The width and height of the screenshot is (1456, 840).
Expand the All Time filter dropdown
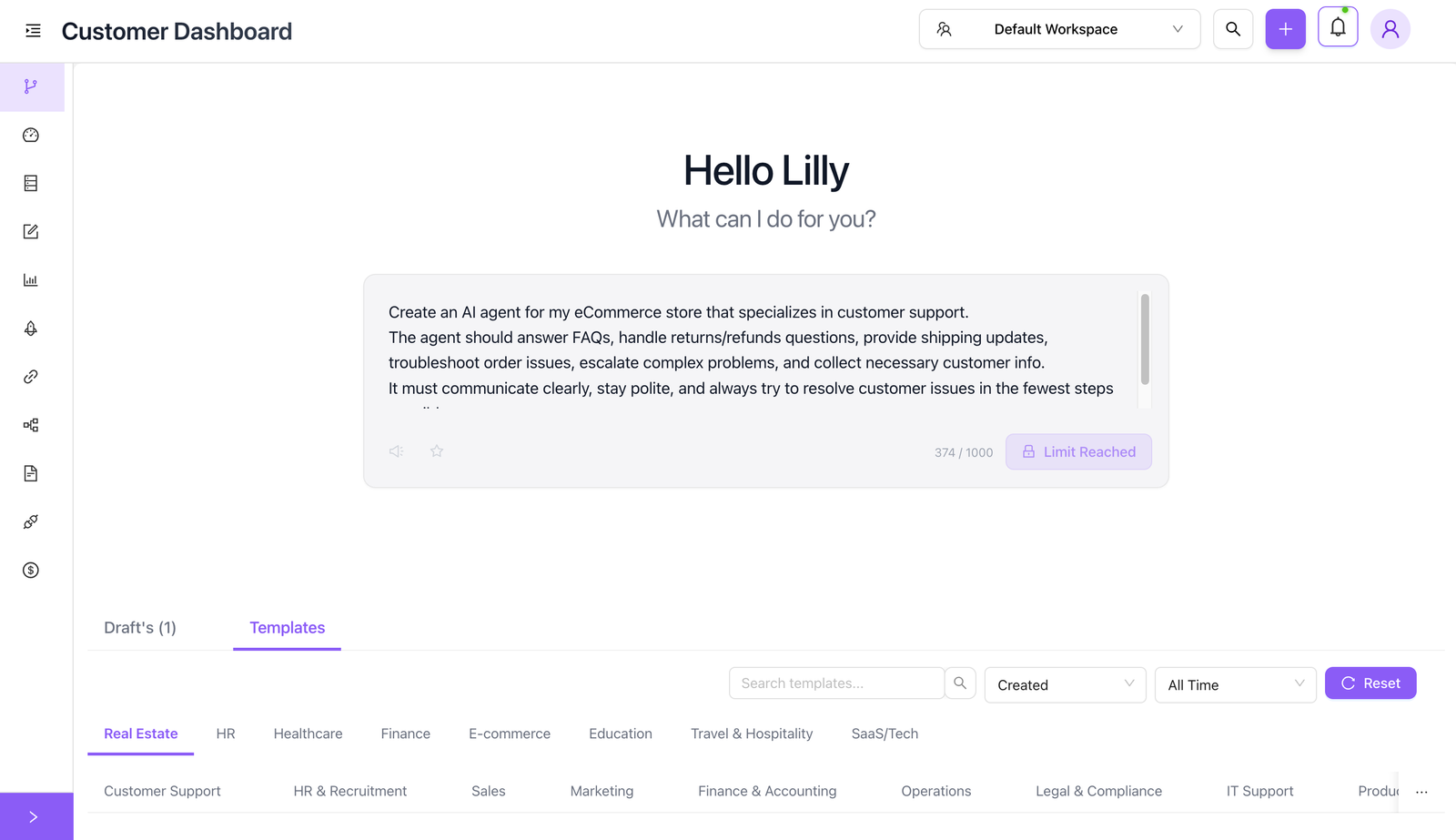coord(1235,684)
